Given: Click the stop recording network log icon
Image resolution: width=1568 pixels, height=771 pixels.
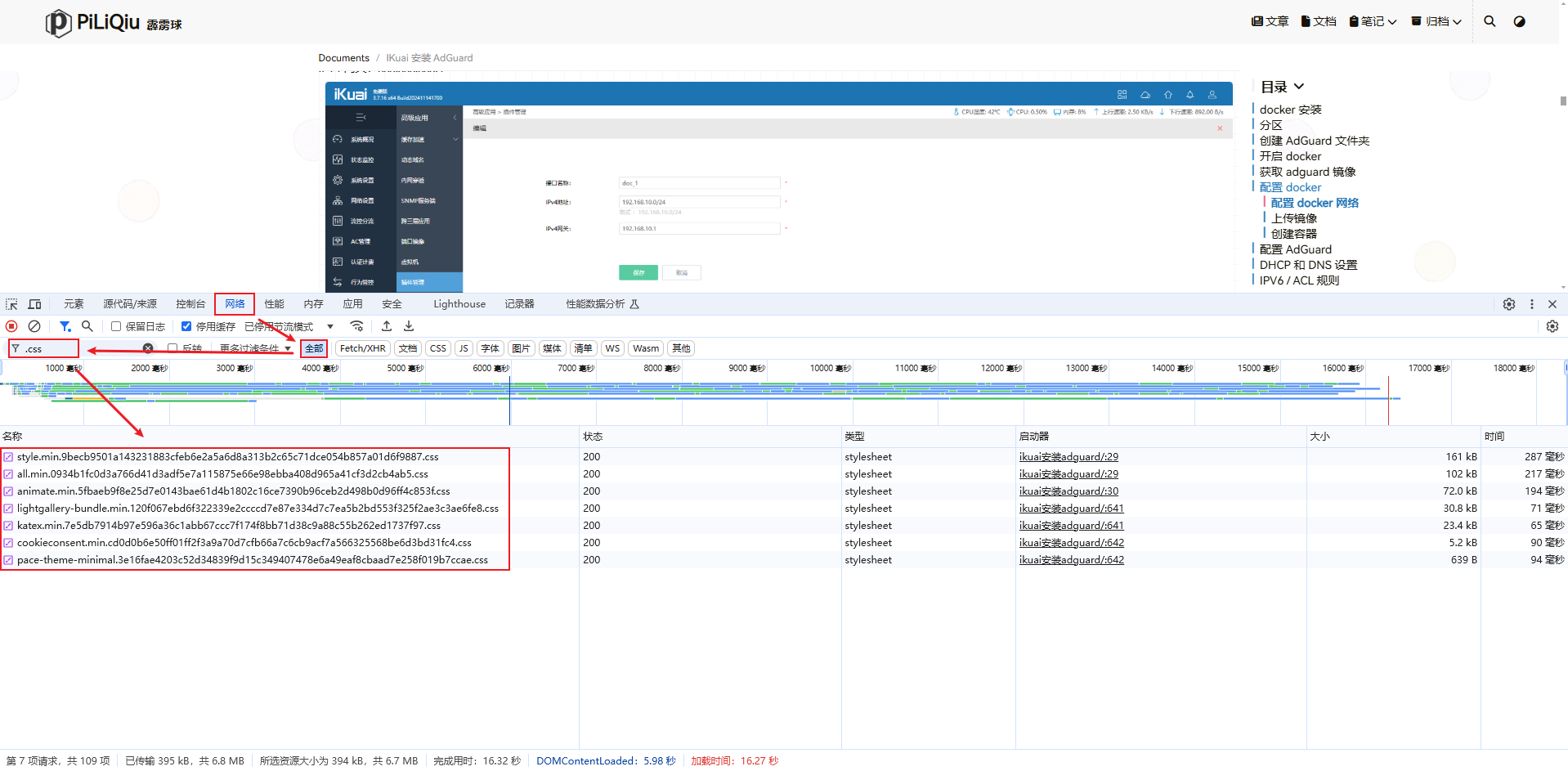Looking at the screenshot, I should (x=11, y=326).
